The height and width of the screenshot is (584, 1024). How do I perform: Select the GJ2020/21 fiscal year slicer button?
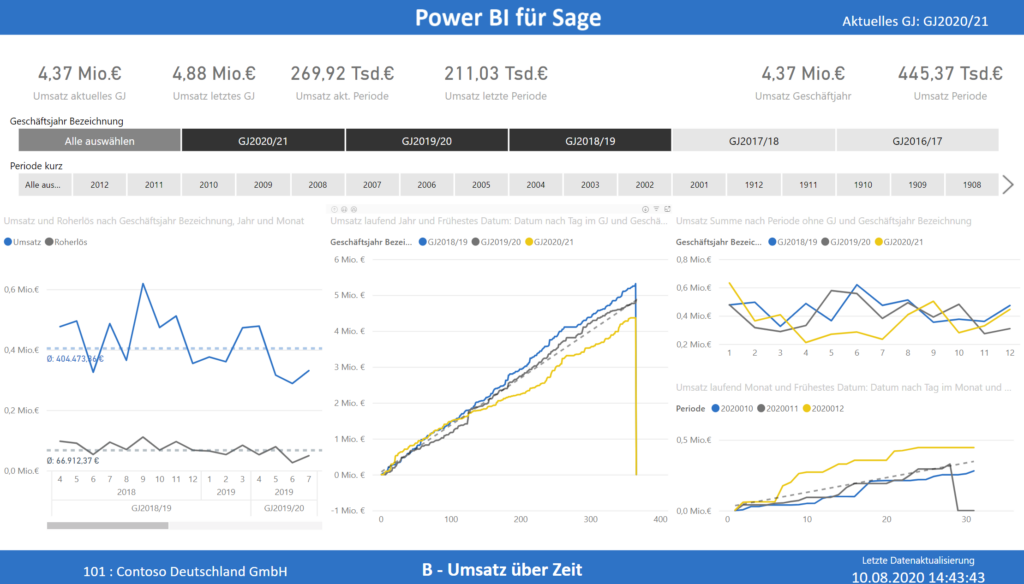tap(263, 140)
